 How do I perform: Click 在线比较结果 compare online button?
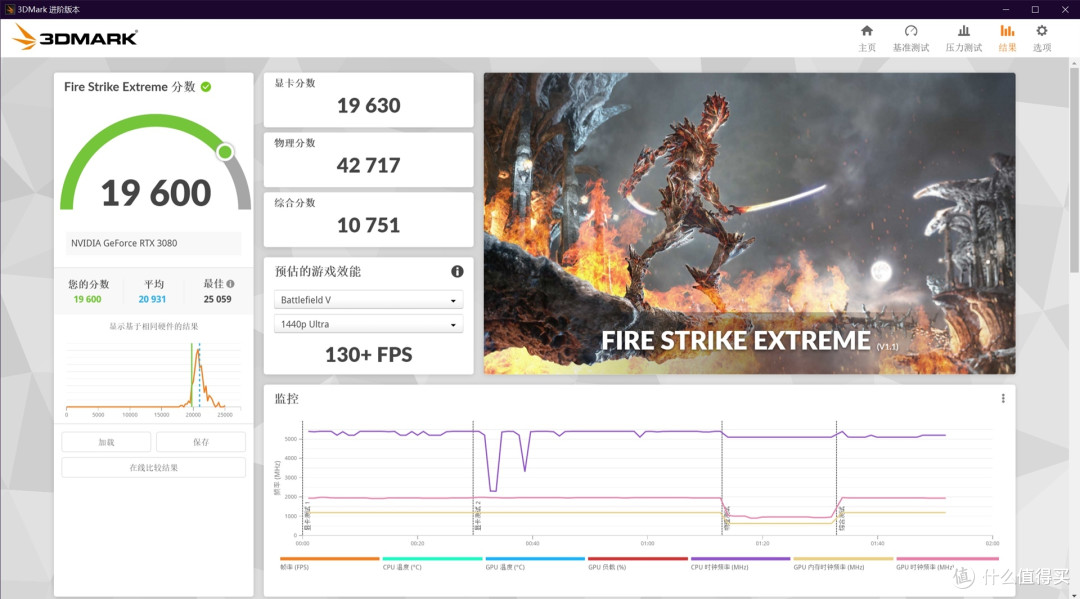click(x=153, y=468)
